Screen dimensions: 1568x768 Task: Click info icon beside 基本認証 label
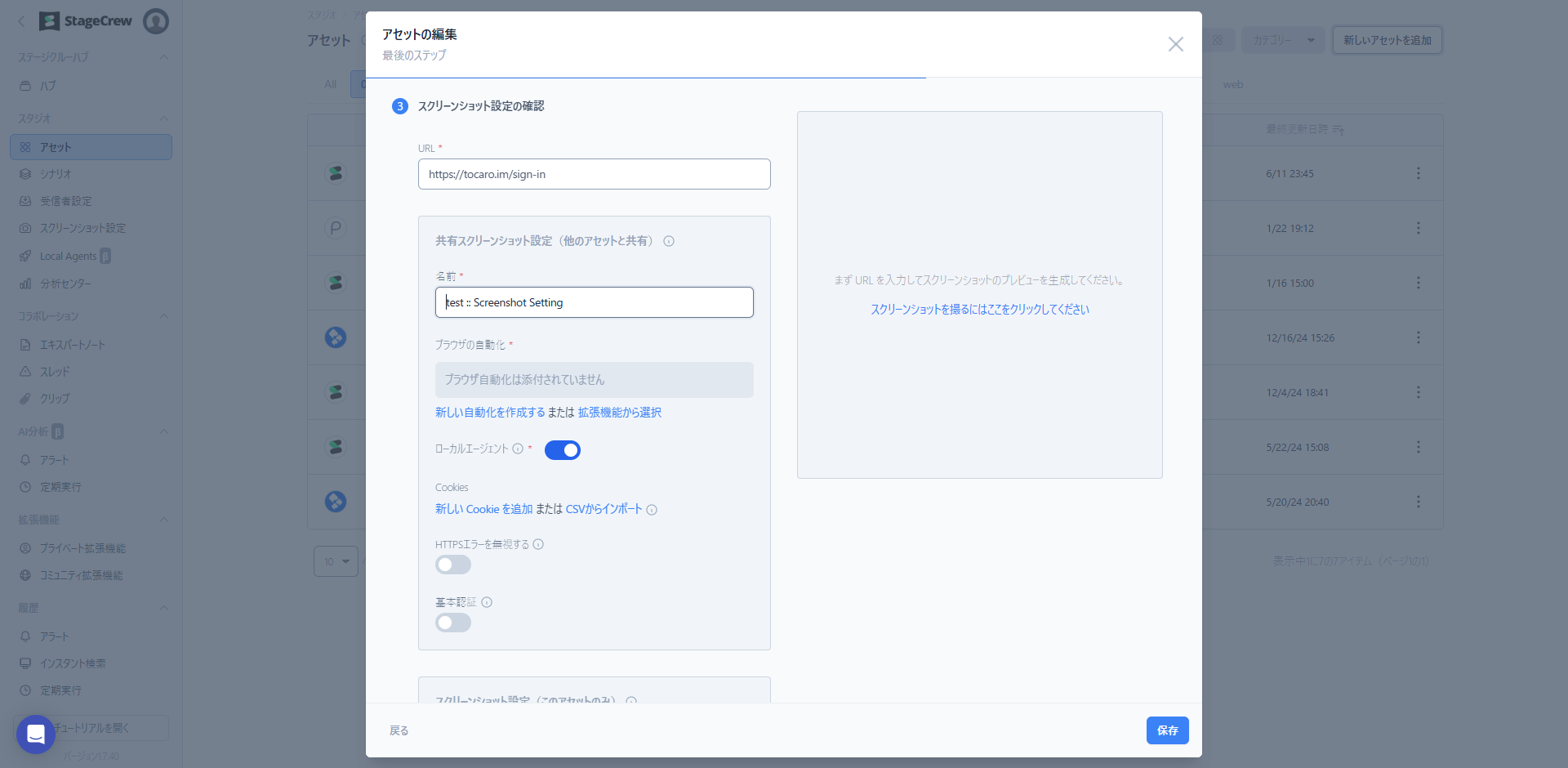[x=487, y=602]
